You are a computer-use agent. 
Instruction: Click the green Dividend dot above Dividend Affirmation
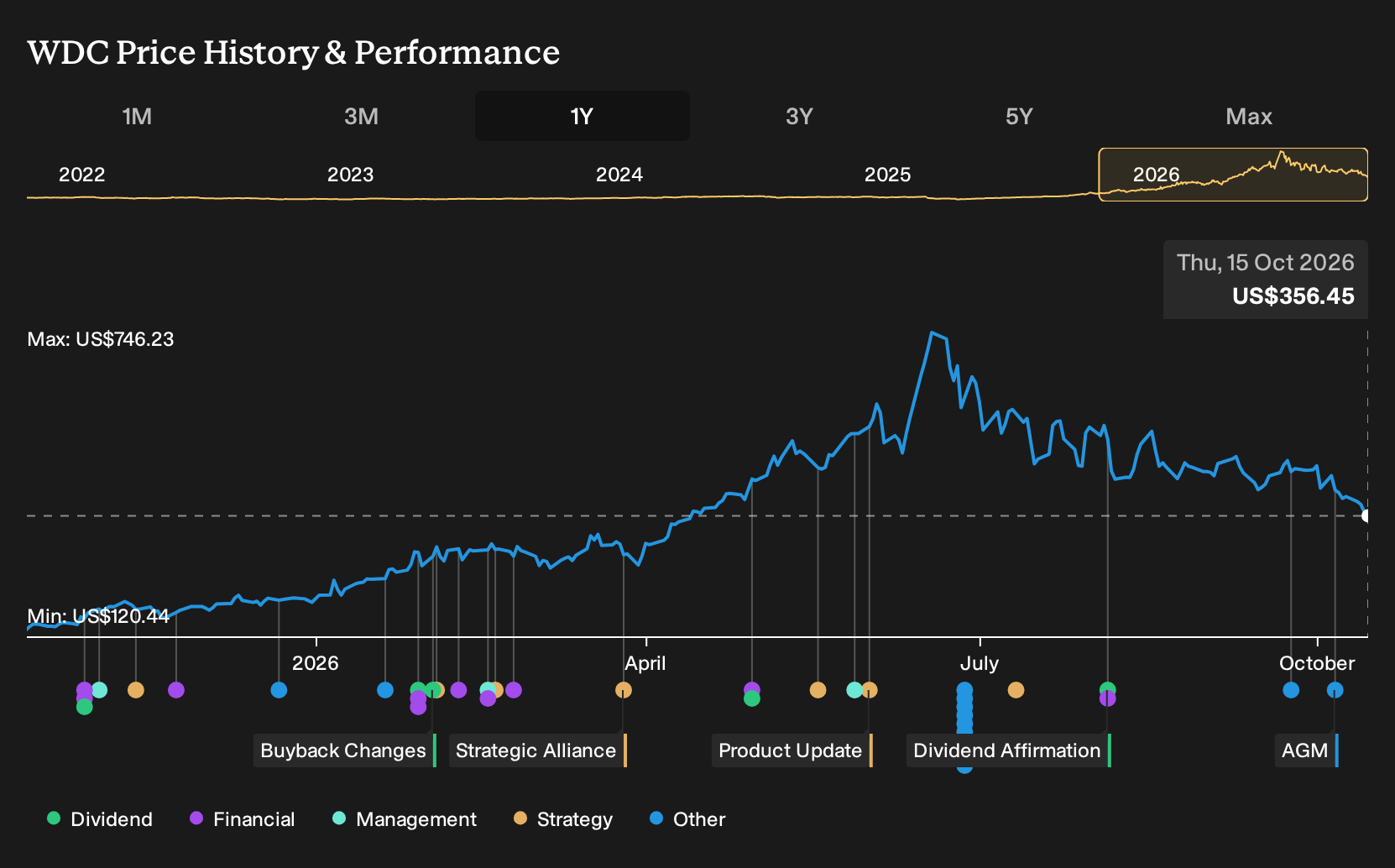pyautogui.click(x=1108, y=688)
